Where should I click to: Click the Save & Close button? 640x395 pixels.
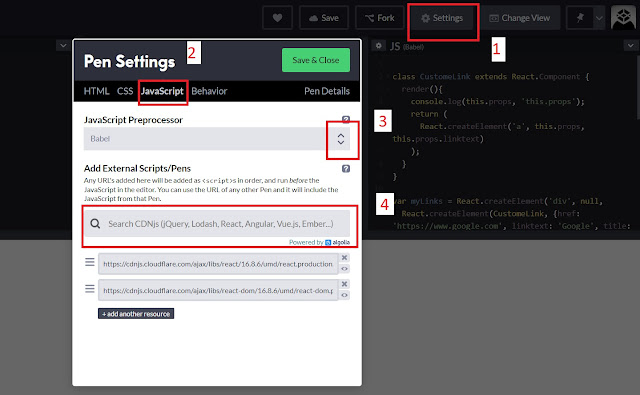[x=316, y=60]
